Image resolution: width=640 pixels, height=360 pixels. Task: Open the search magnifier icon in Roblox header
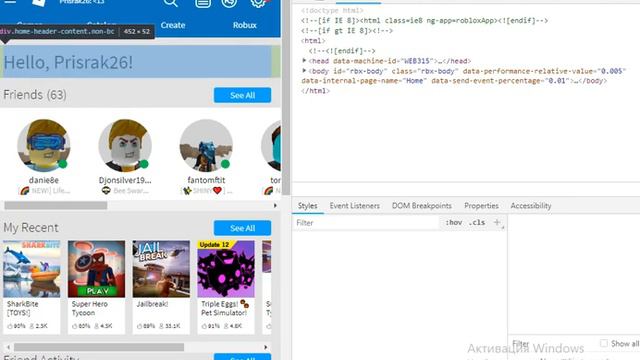(170, 3)
